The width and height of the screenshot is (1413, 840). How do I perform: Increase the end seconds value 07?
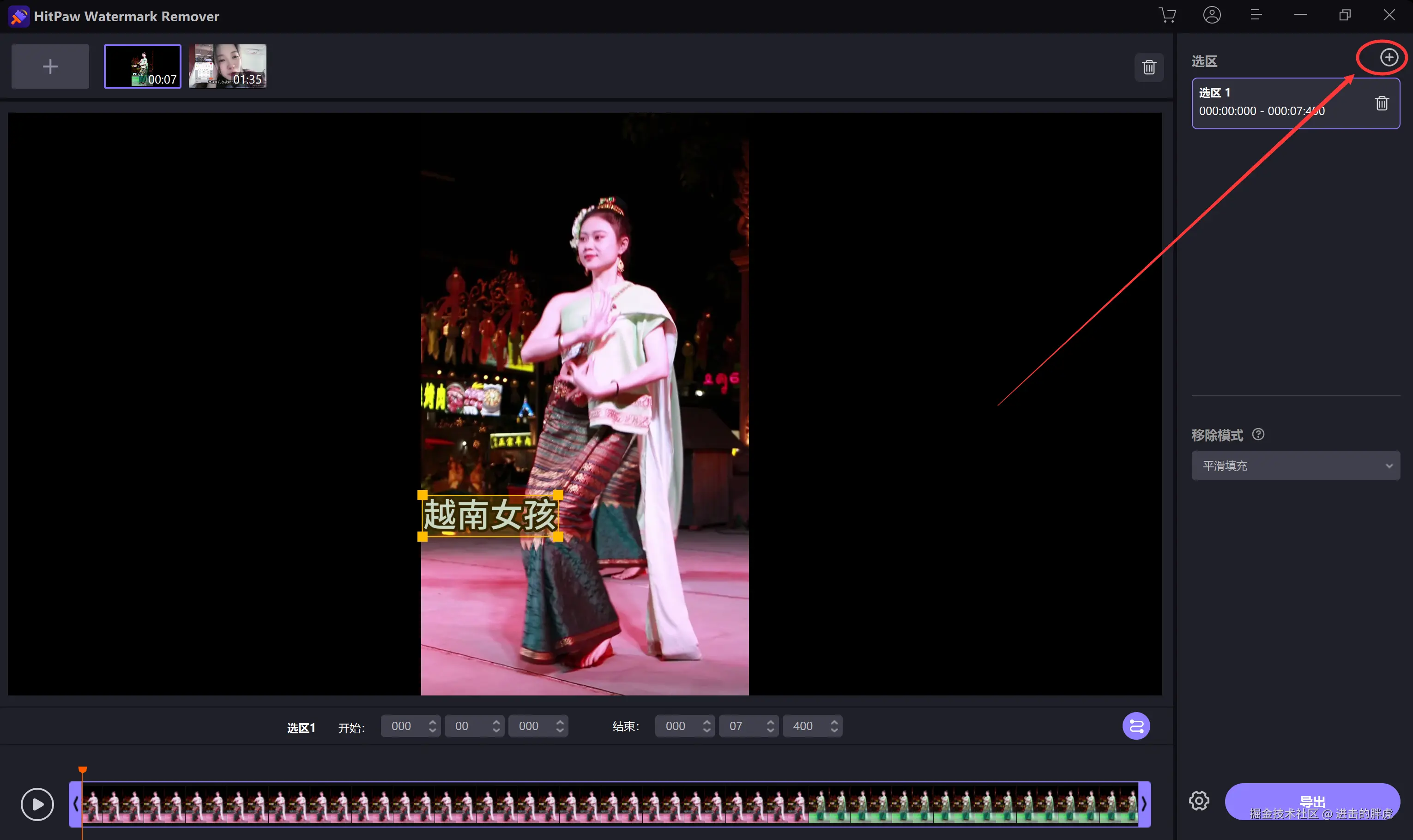[770, 722]
